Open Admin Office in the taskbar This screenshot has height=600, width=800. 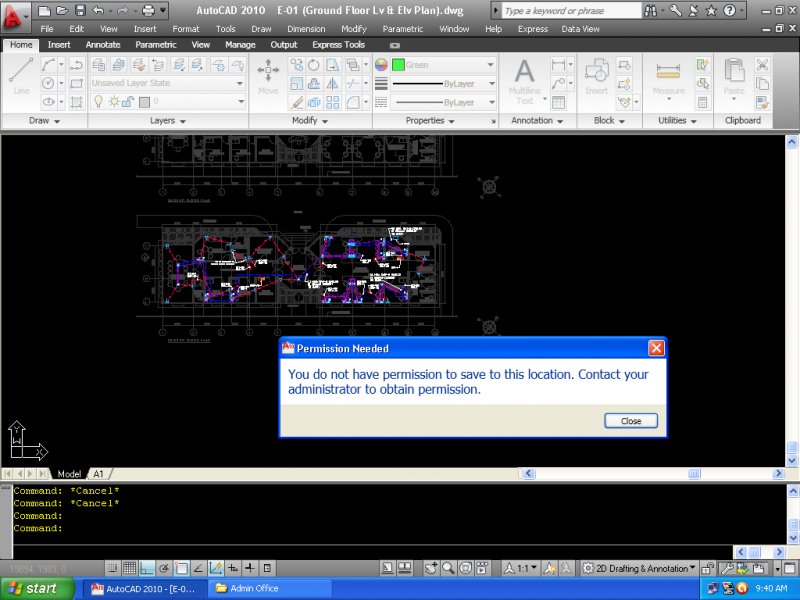[269, 589]
